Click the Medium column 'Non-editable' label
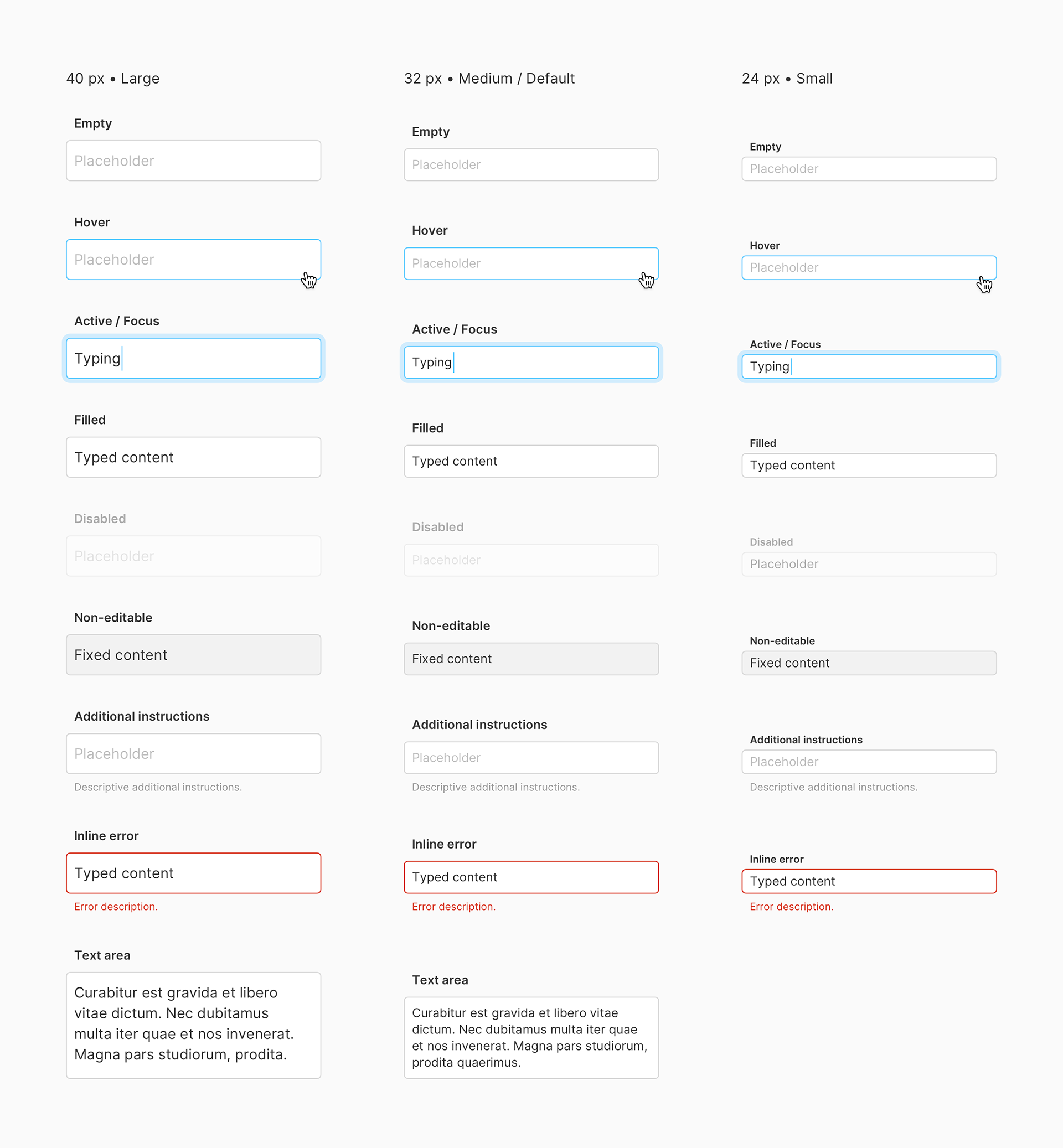The width and height of the screenshot is (1063, 1148). coord(451,626)
